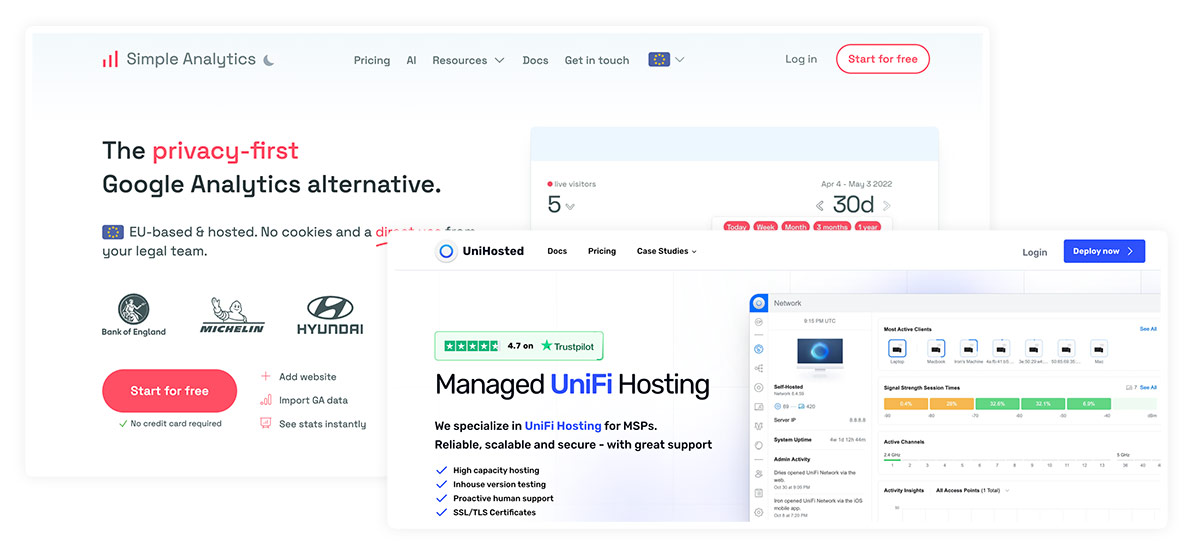Click the Hyundai logo

pos(330,315)
